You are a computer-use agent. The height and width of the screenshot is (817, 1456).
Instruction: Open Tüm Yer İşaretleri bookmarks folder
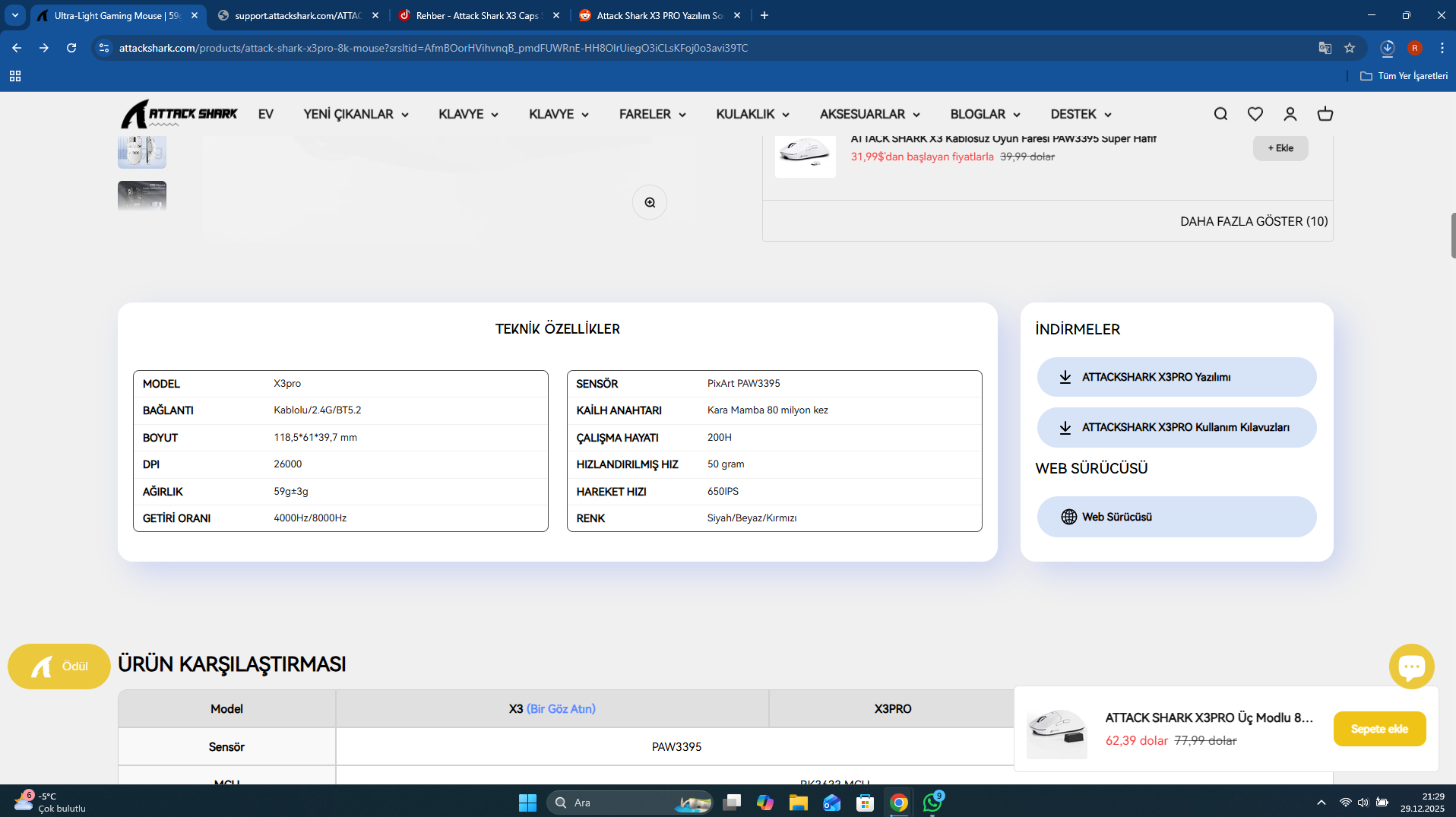point(1404,76)
